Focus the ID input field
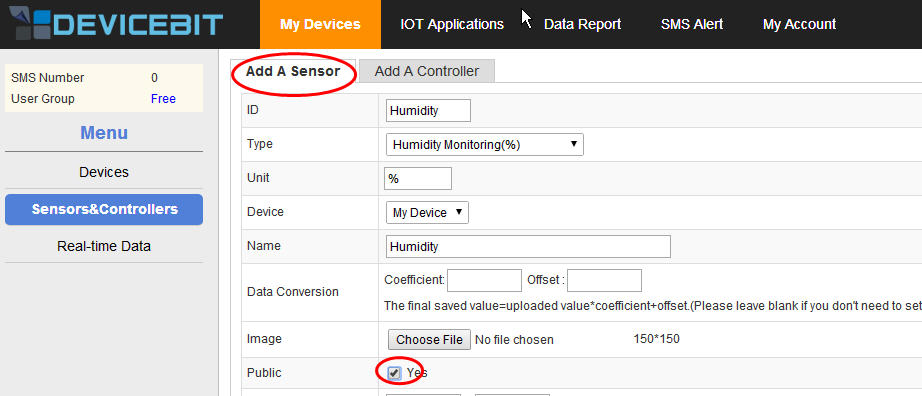 pyautogui.click(x=428, y=111)
